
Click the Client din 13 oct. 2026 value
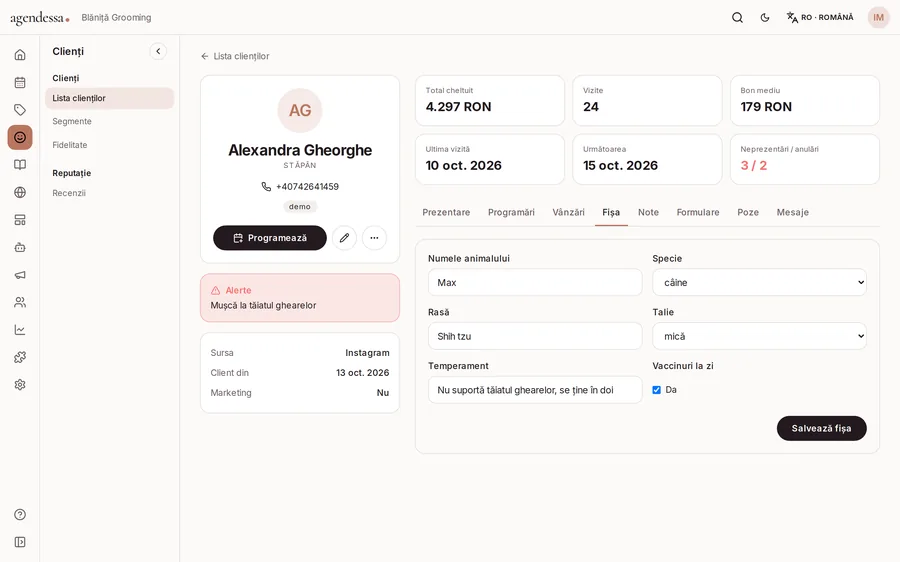363,373
